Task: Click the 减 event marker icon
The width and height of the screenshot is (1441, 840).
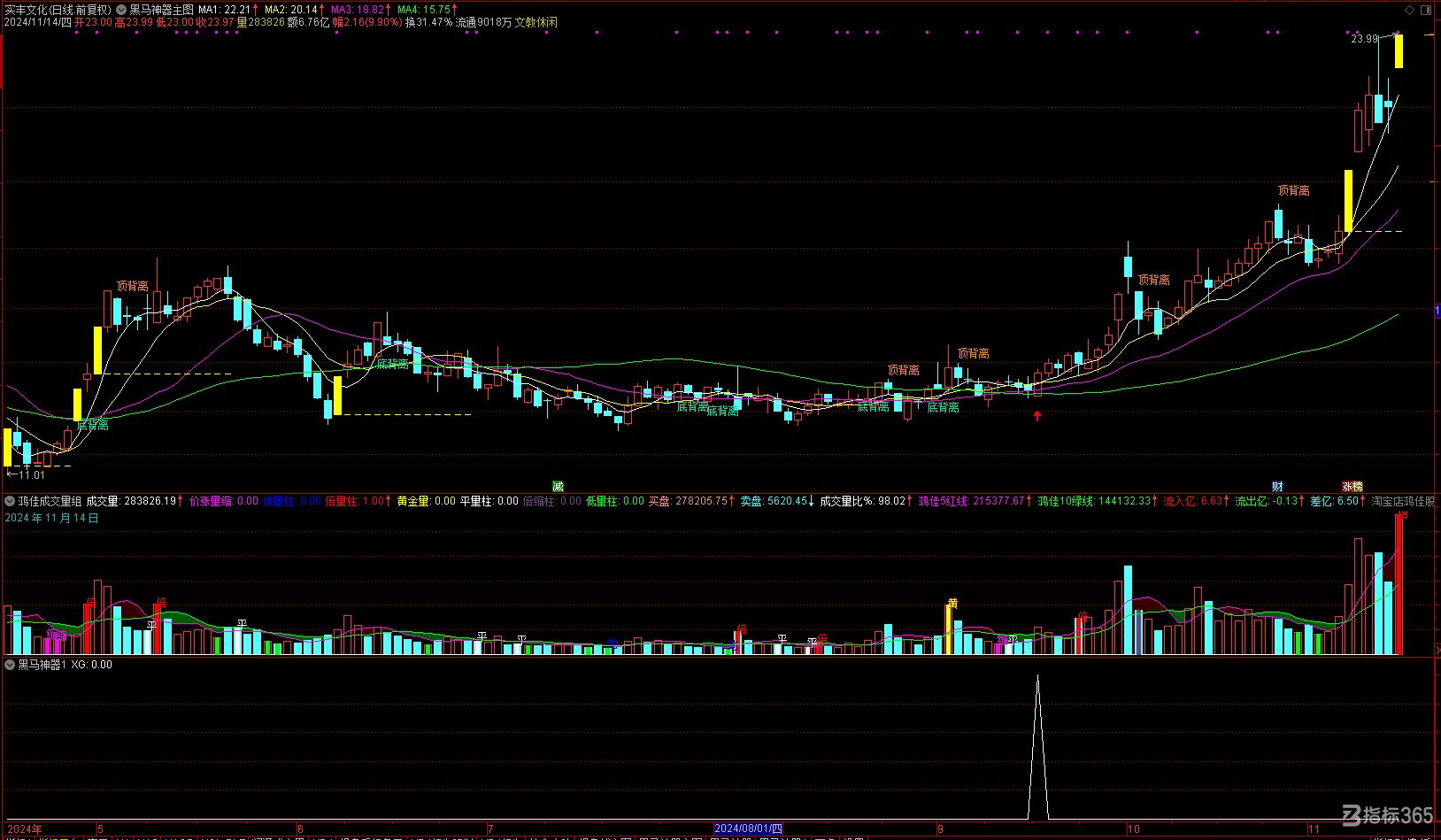Action: (x=558, y=486)
